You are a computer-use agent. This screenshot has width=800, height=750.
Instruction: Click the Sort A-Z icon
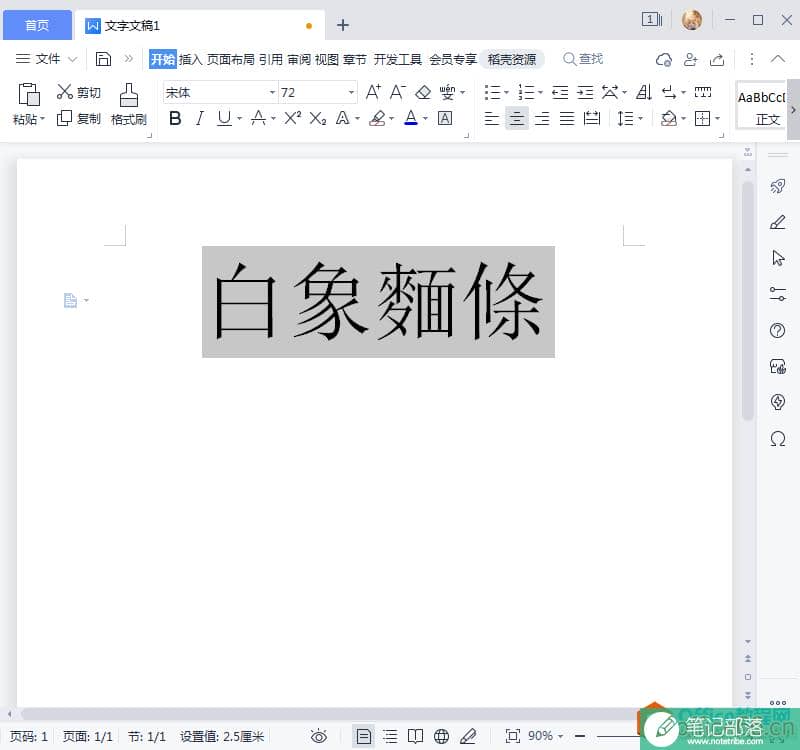tap(644, 92)
